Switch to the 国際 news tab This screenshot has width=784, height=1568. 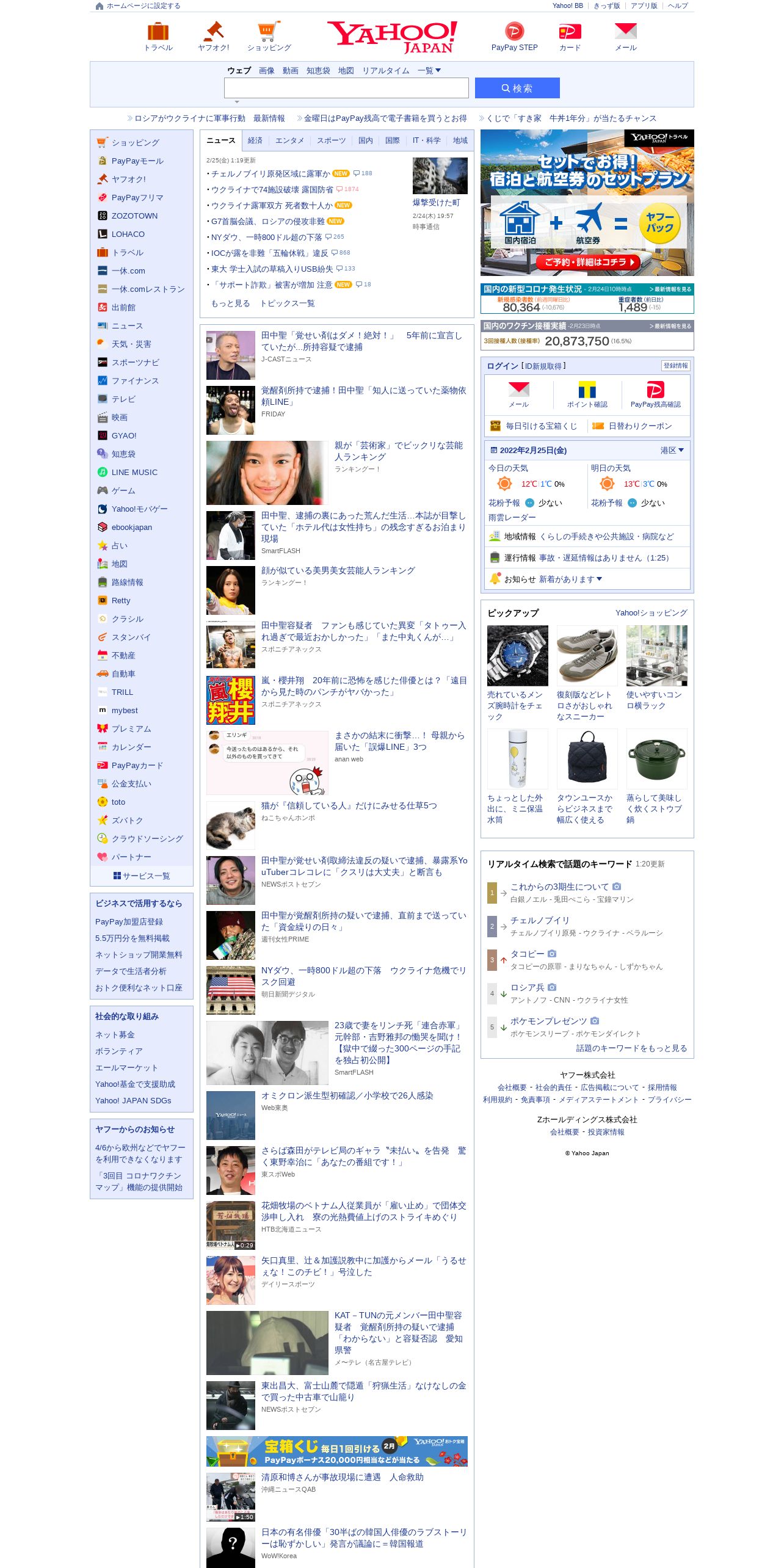click(393, 140)
